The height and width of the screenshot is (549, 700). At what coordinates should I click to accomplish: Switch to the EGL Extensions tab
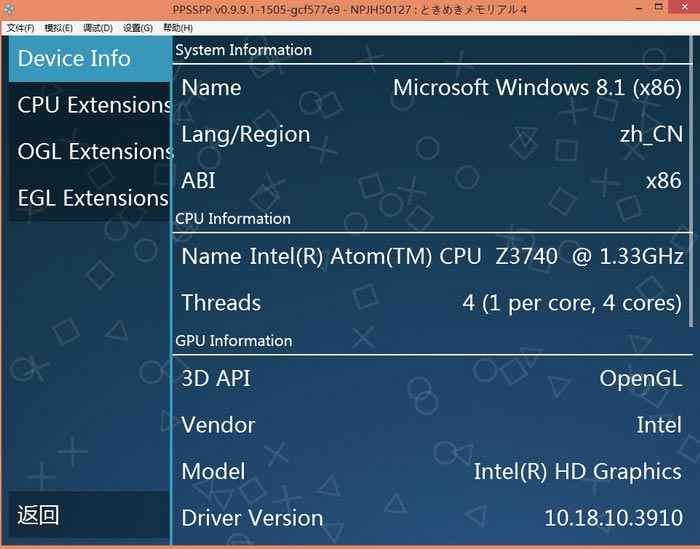pos(90,198)
